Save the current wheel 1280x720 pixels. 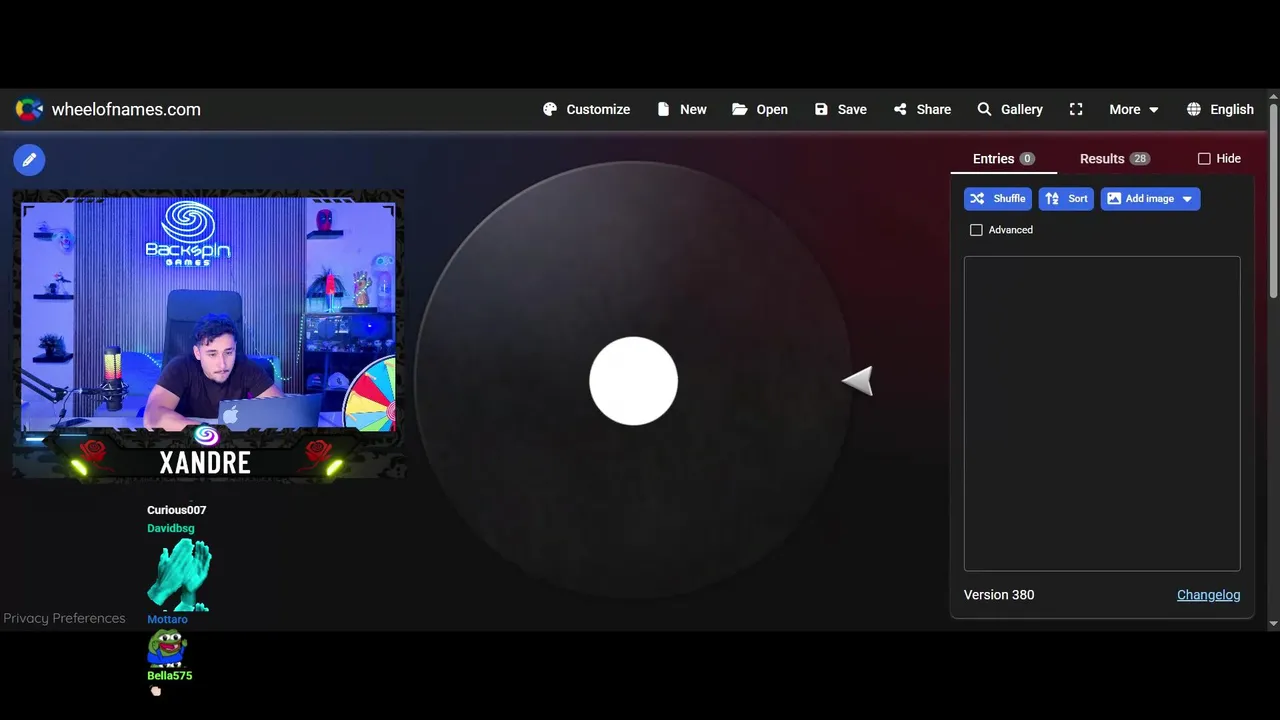tap(840, 110)
